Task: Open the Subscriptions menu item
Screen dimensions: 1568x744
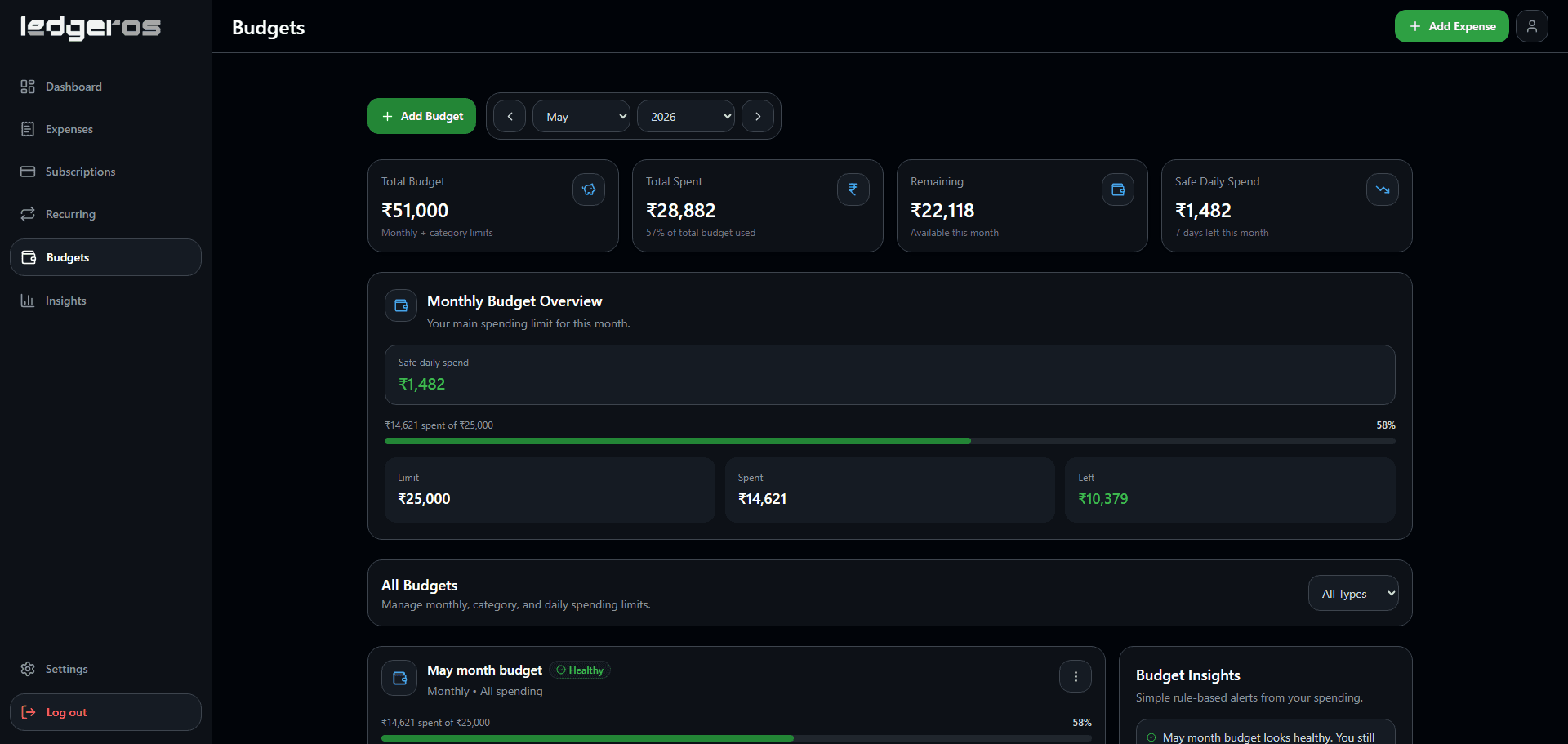Action: click(105, 172)
